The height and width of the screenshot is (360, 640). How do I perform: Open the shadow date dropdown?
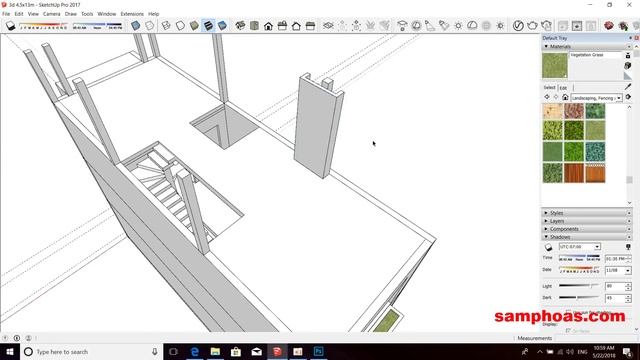coord(628,271)
